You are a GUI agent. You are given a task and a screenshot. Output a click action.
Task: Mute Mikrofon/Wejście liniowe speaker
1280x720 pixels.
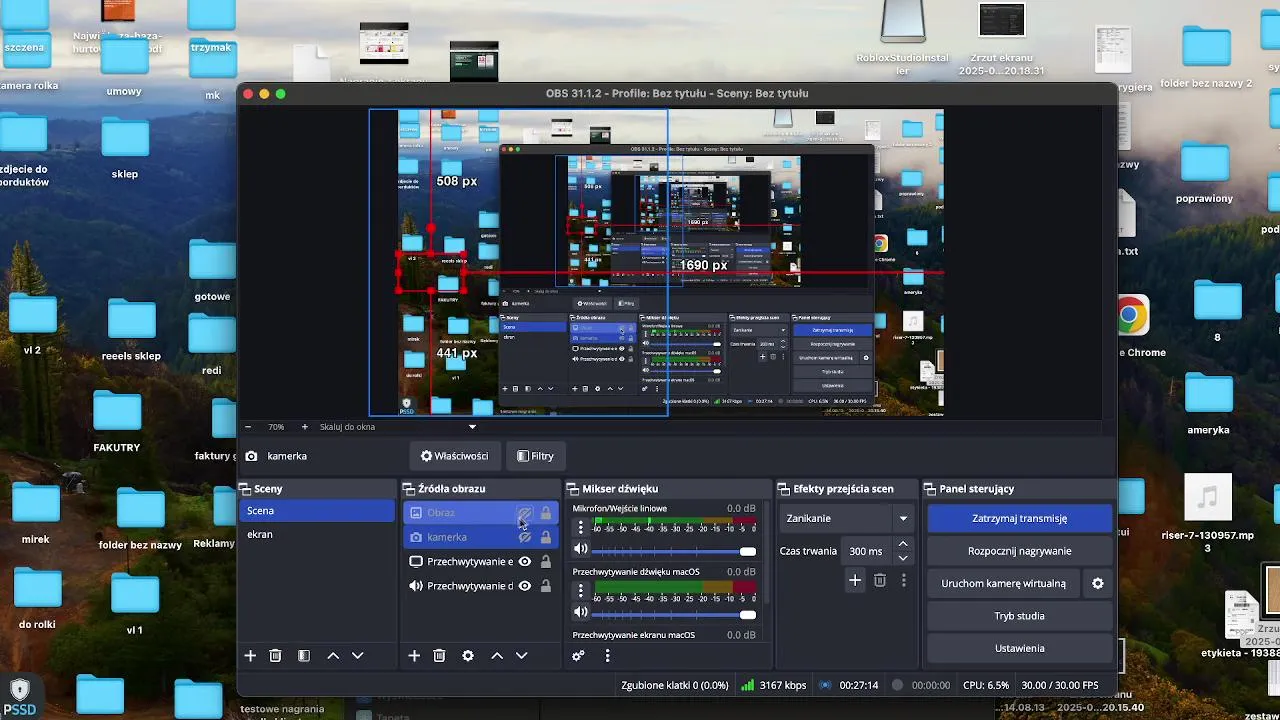[580, 549]
